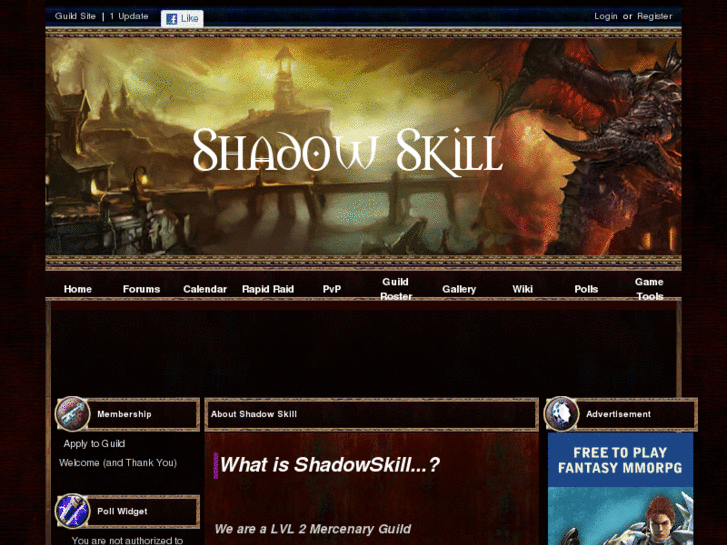Open the Calendar menu item
The height and width of the screenshot is (545, 727).
(205, 289)
